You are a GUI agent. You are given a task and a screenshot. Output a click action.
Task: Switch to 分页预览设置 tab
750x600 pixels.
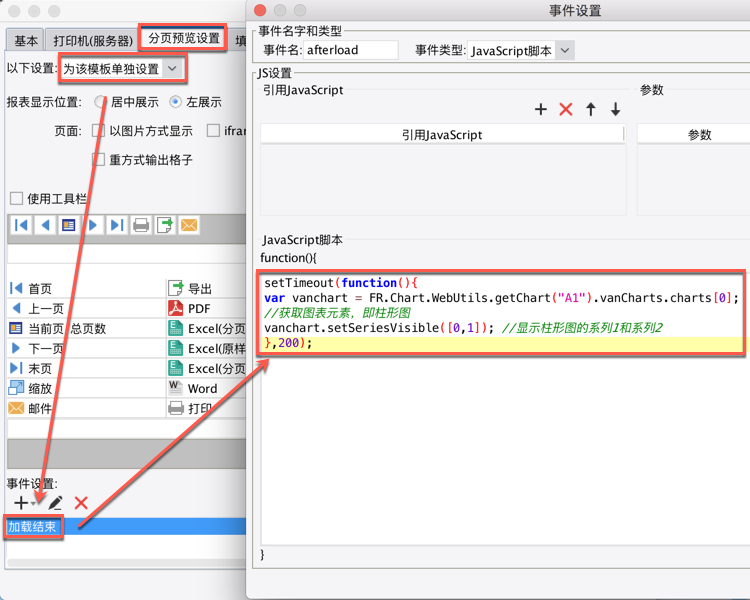[x=184, y=38]
